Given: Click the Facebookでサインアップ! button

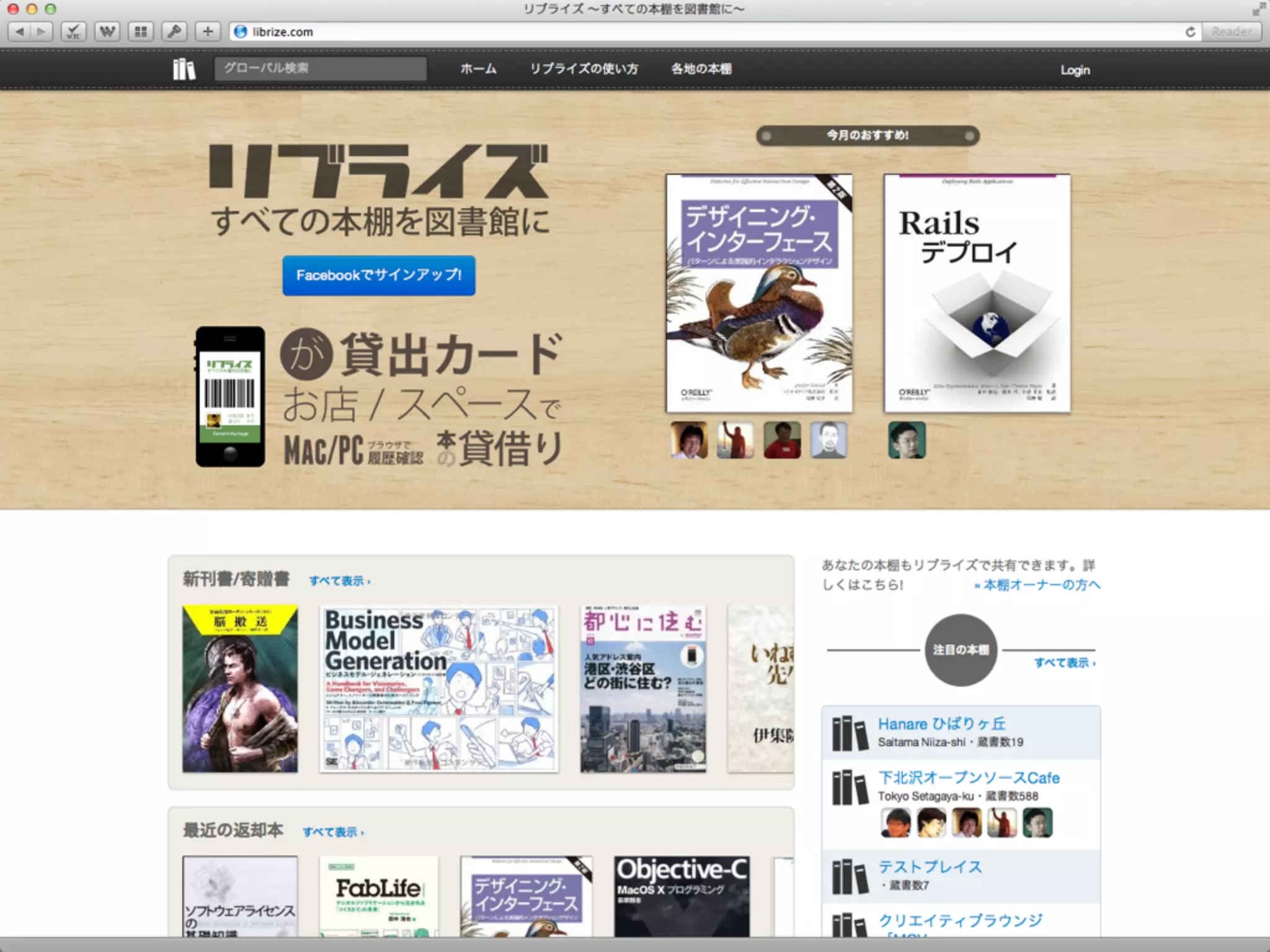Looking at the screenshot, I should pos(379,275).
